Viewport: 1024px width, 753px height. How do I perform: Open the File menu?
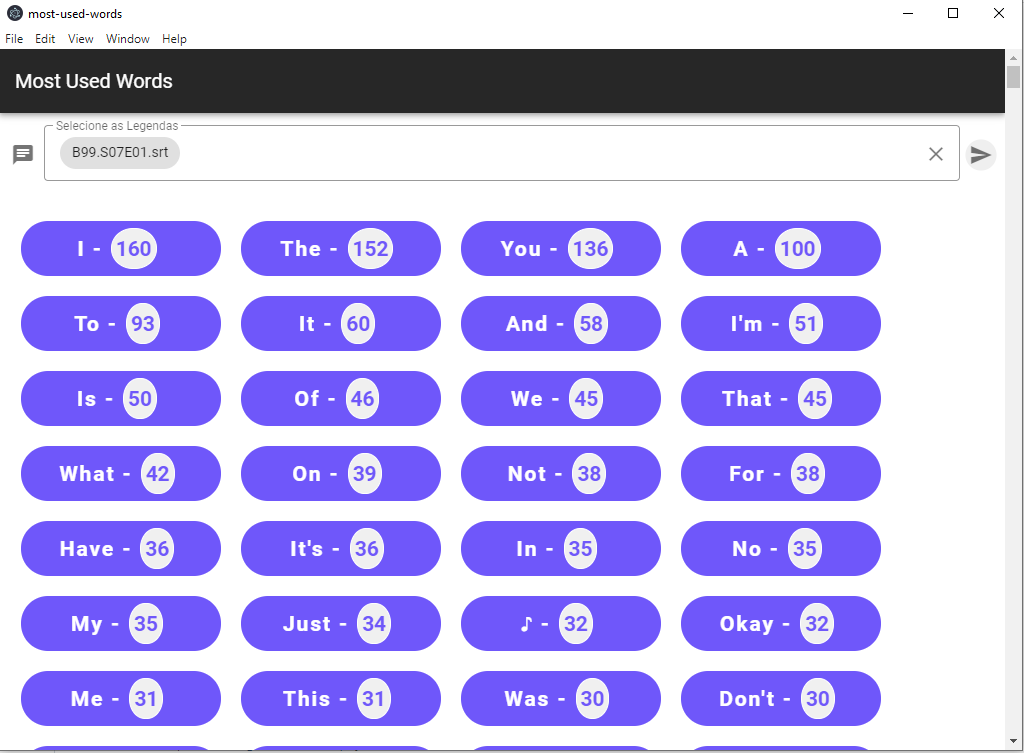14,39
